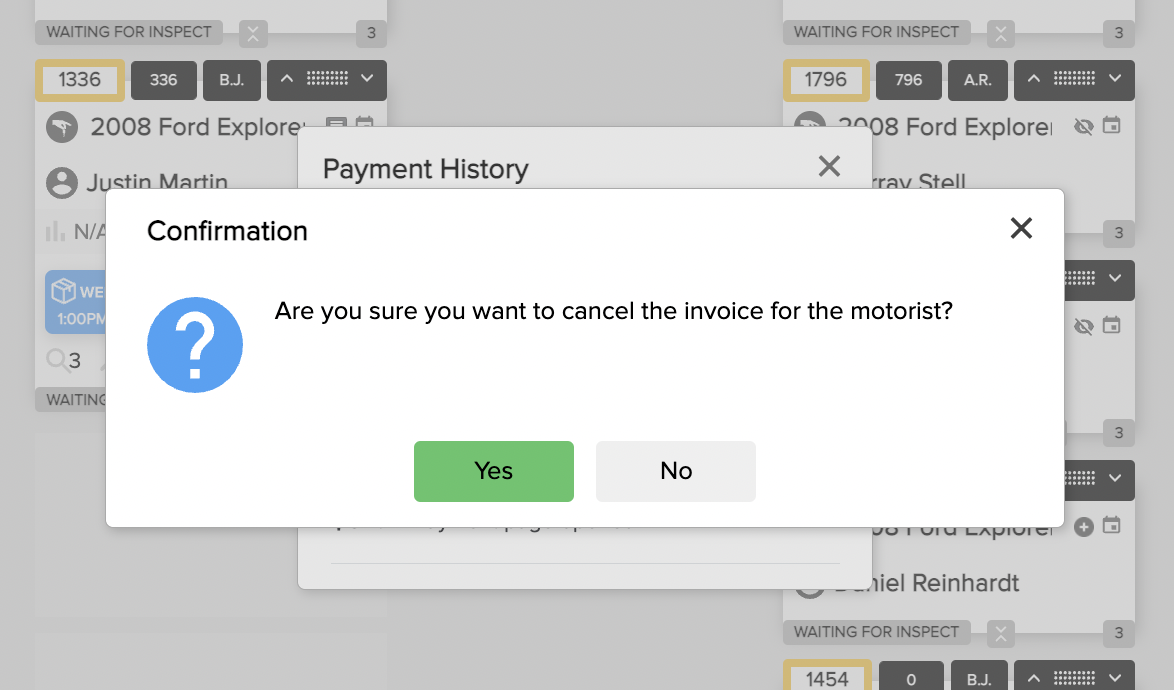Click the blue question mark icon

[x=195, y=344]
